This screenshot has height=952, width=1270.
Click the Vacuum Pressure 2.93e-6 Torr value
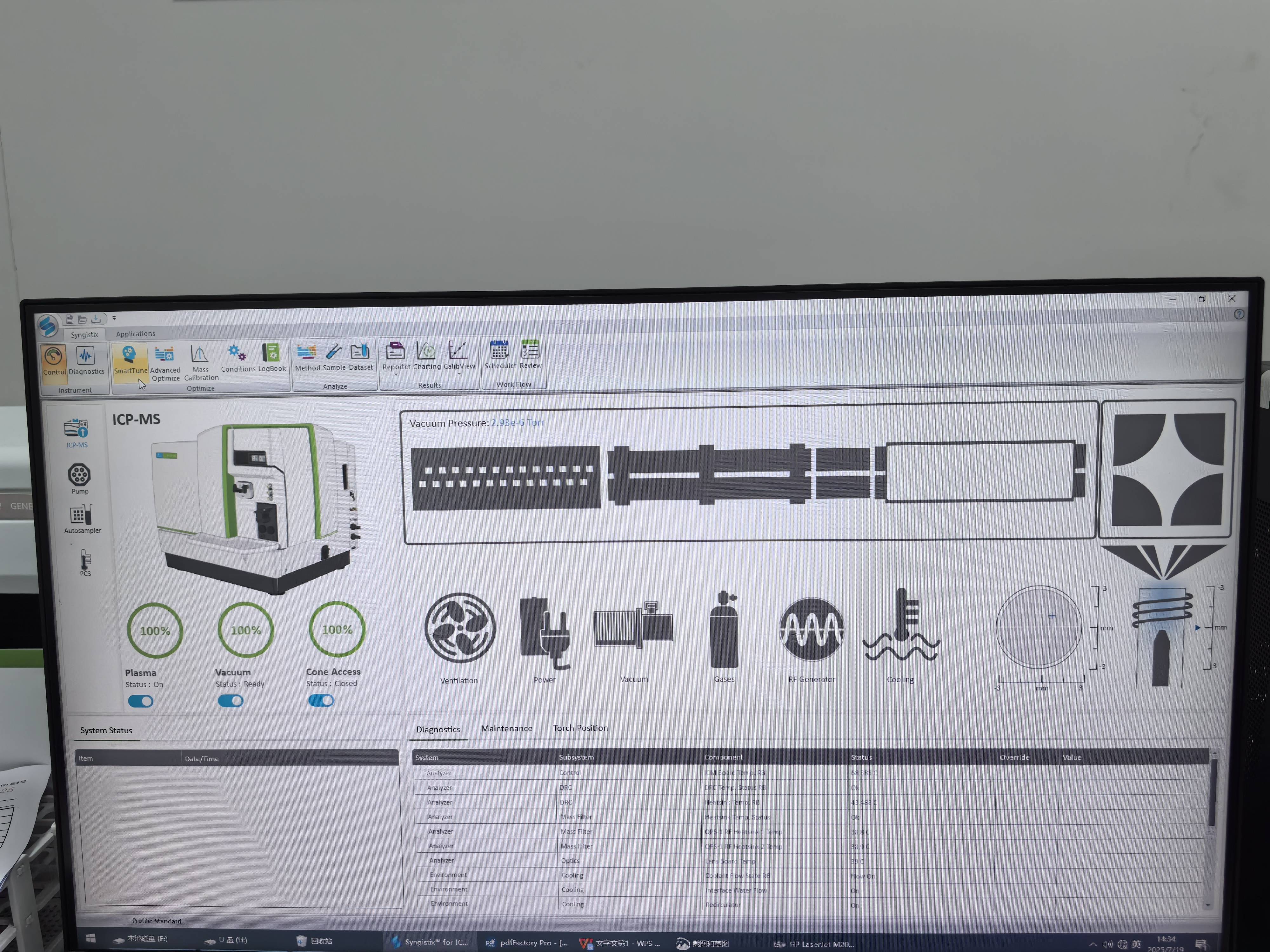point(517,422)
